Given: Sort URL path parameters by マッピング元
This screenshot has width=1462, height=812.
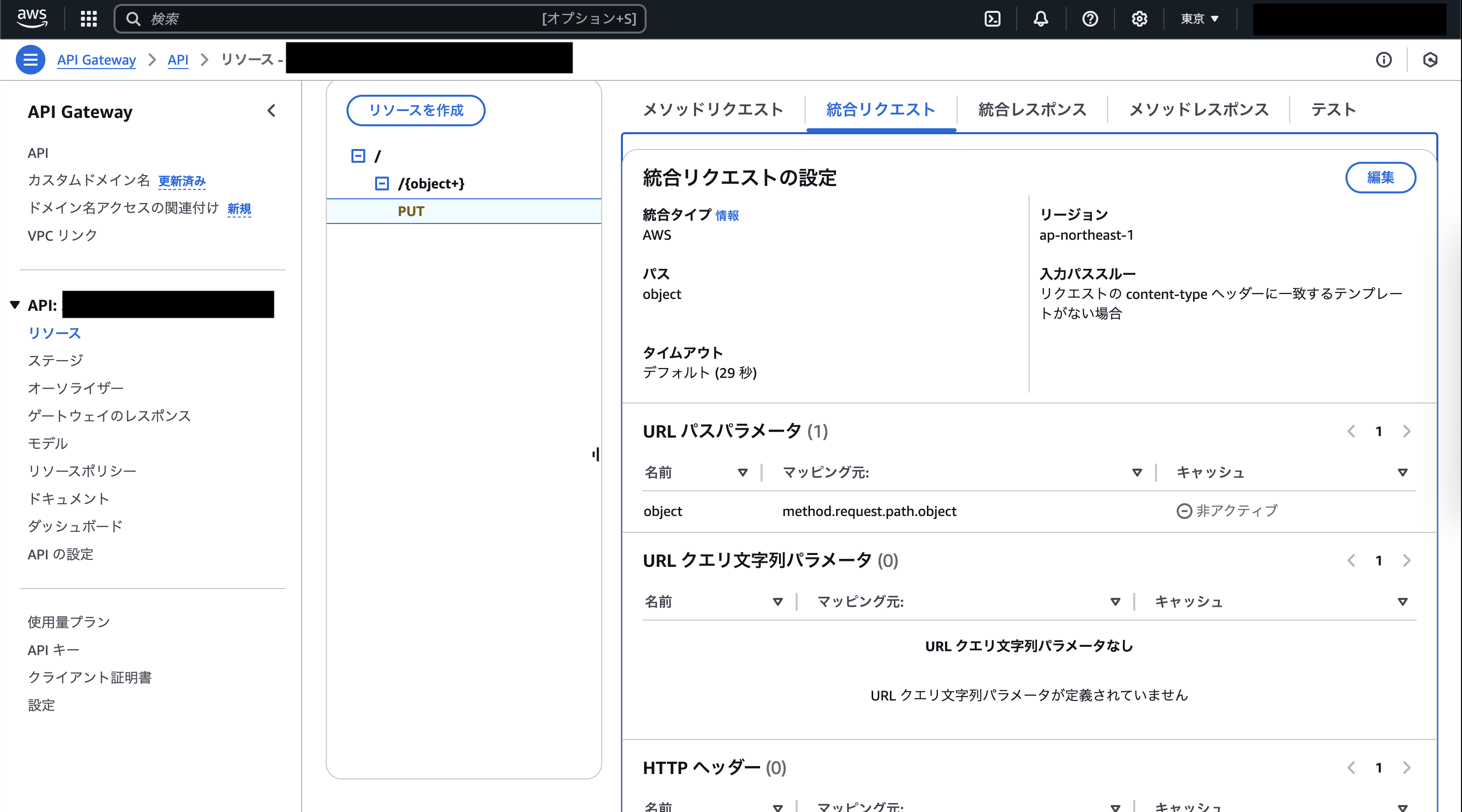Looking at the screenshot, I should click(x=1137, y=472).
